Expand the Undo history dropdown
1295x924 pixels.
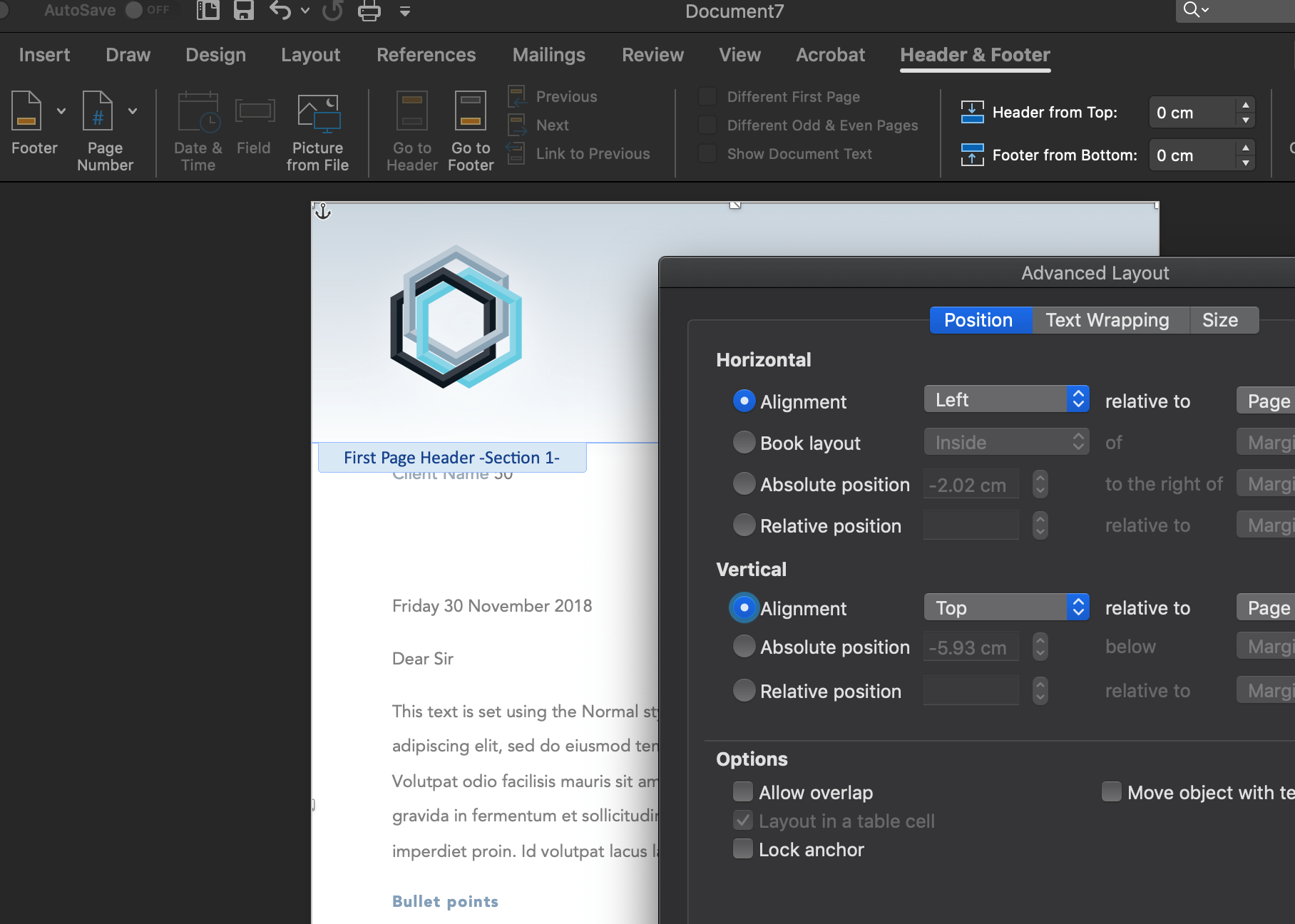point(305,11)
